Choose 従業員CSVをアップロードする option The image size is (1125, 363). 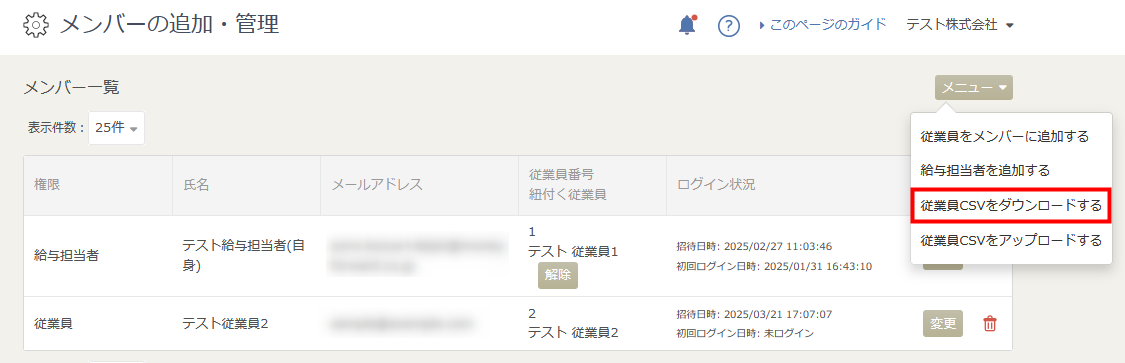(x=1011, y=241)
